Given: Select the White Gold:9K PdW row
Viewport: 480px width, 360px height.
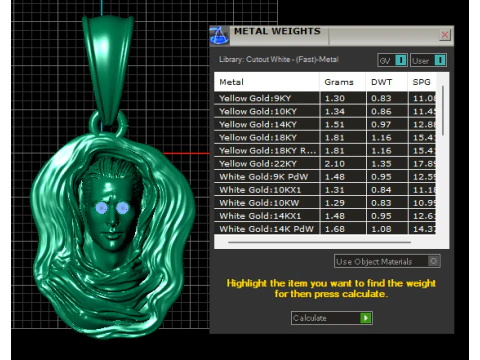Looking at the screenshot, I should [325, 177].
